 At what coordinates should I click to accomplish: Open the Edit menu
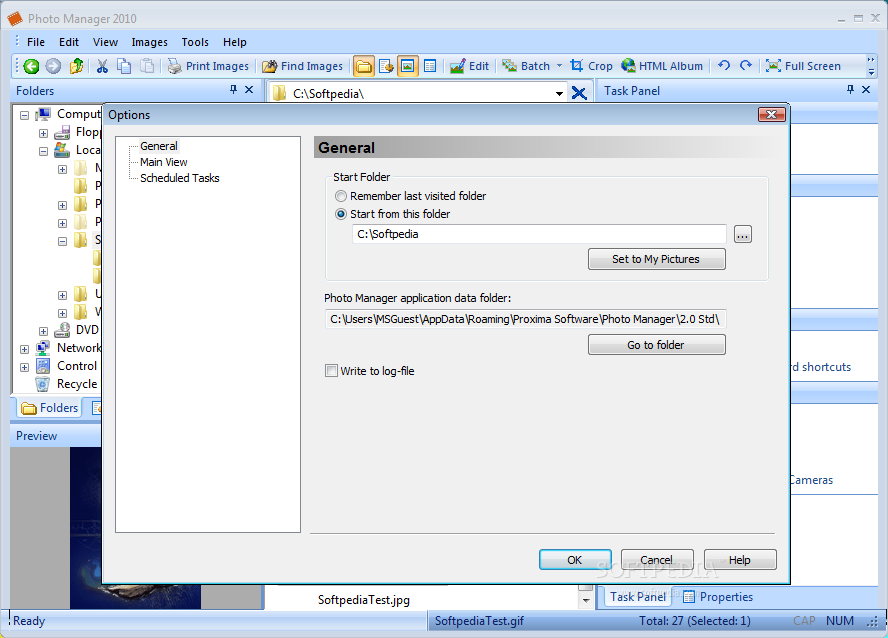(x=69, y=42)
